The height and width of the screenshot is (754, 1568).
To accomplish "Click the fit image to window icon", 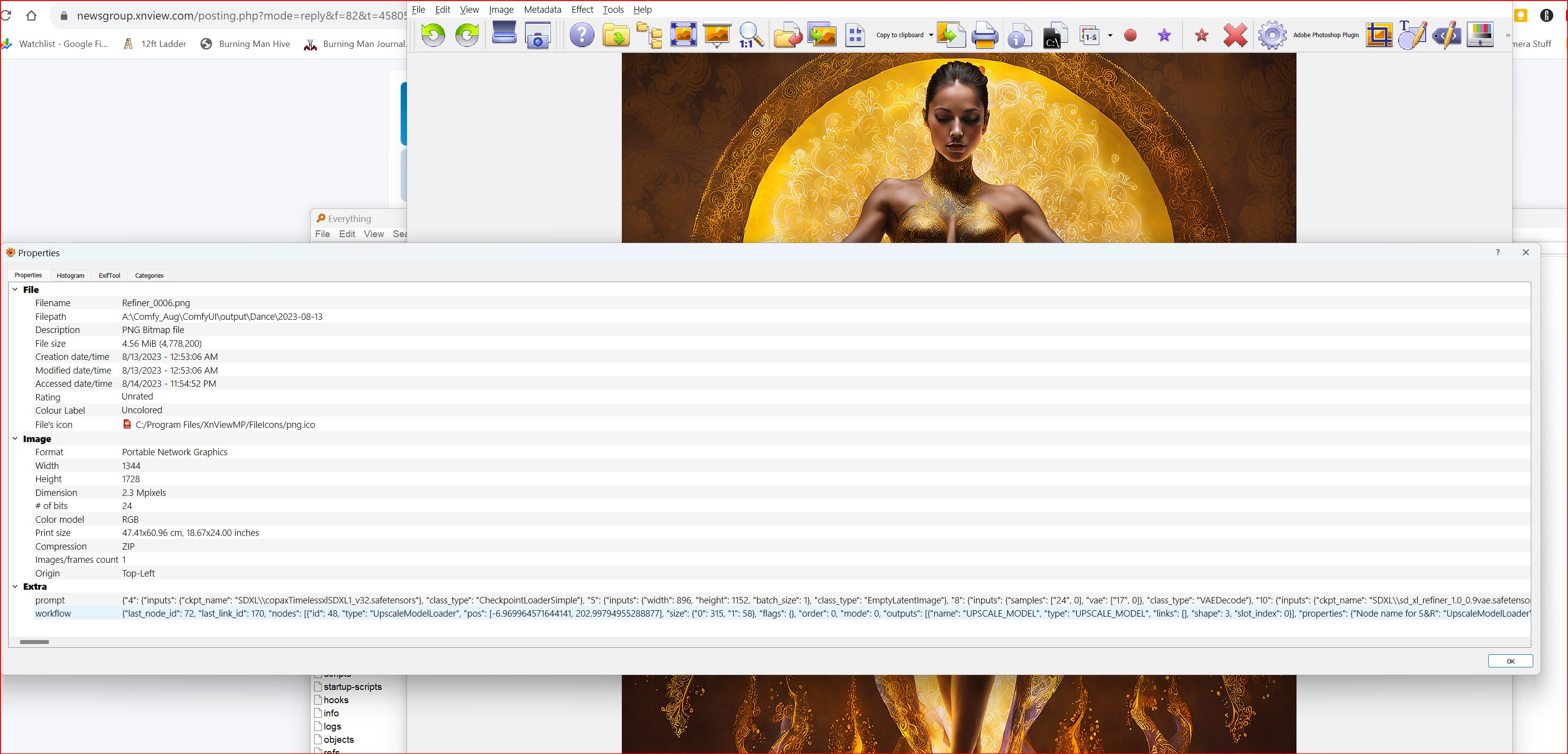I will pyautogui.click(x=683, y=35).
